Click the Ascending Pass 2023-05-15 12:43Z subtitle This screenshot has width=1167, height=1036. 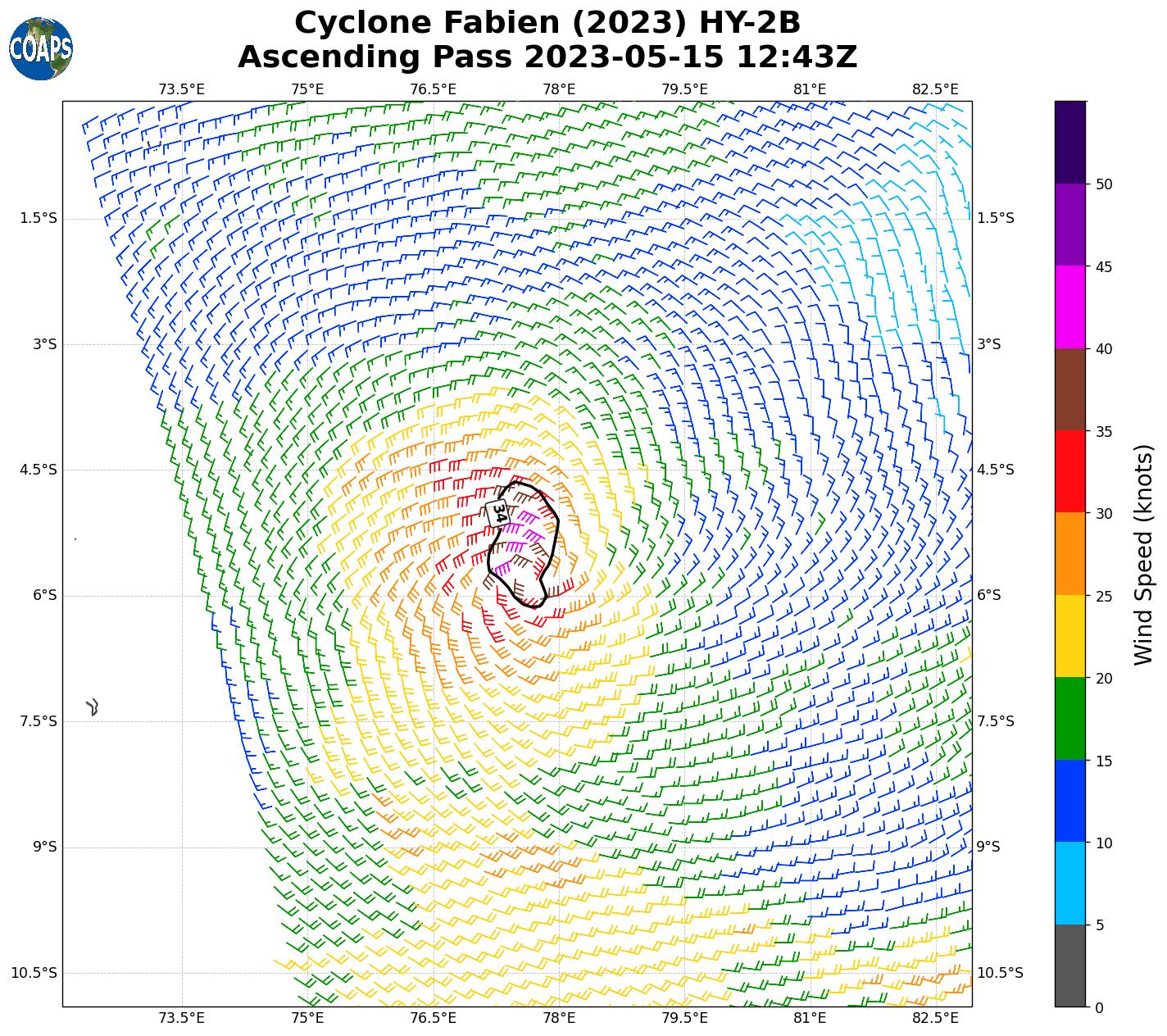547,57
